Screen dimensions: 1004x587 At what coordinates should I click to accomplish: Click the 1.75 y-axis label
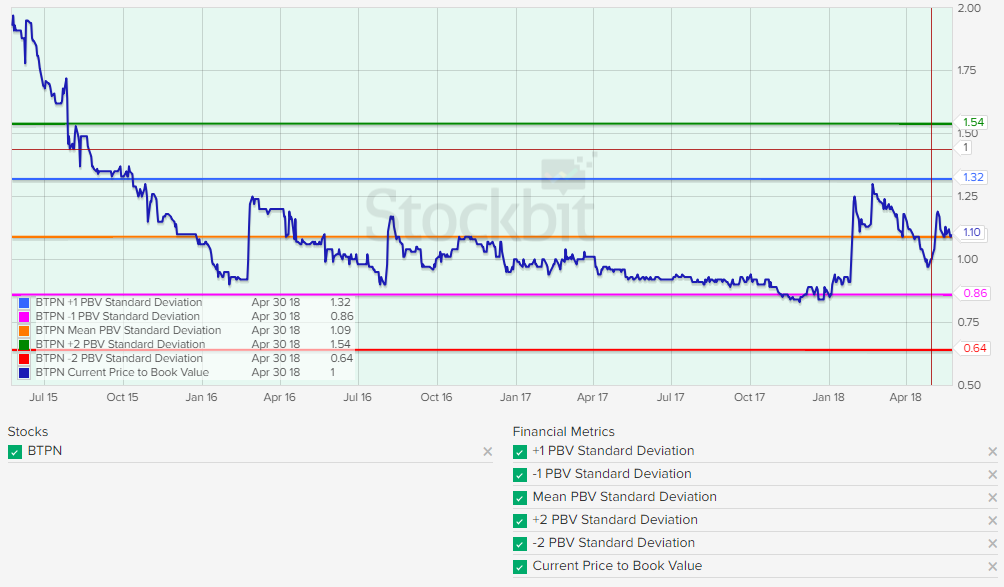967,71
